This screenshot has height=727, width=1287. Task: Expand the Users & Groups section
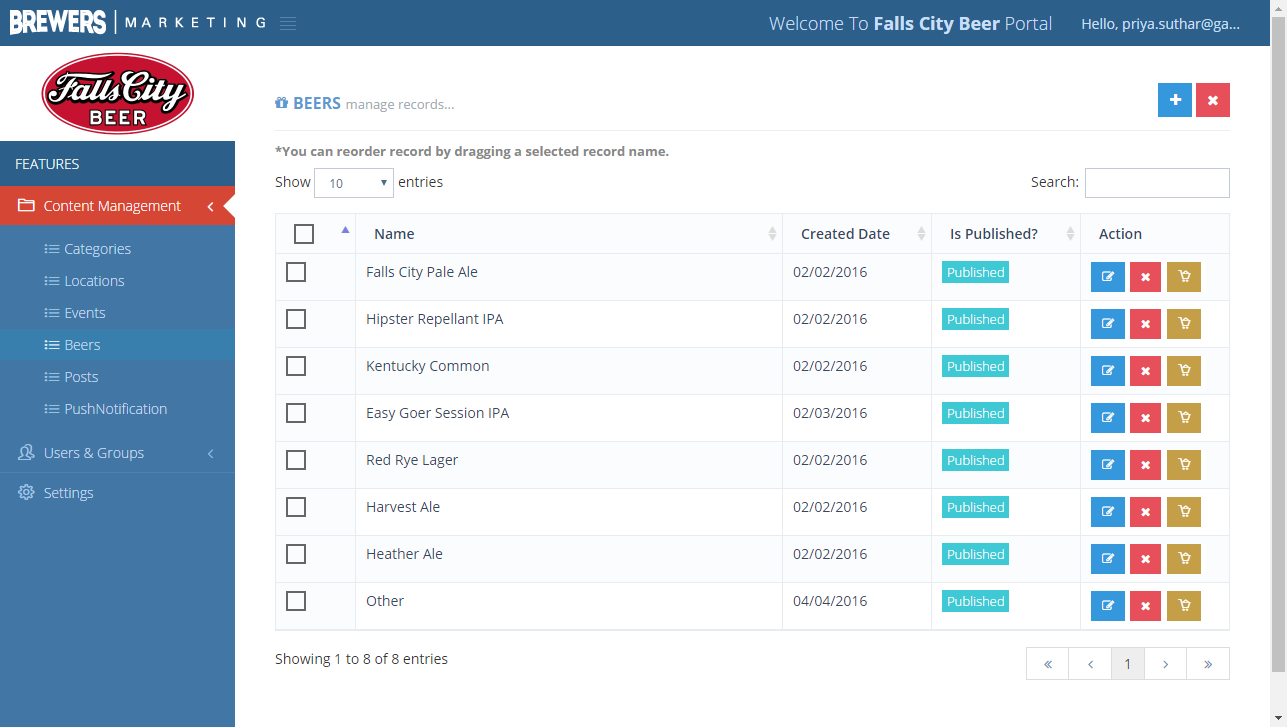pyautogui.click(x=117, y=453)
